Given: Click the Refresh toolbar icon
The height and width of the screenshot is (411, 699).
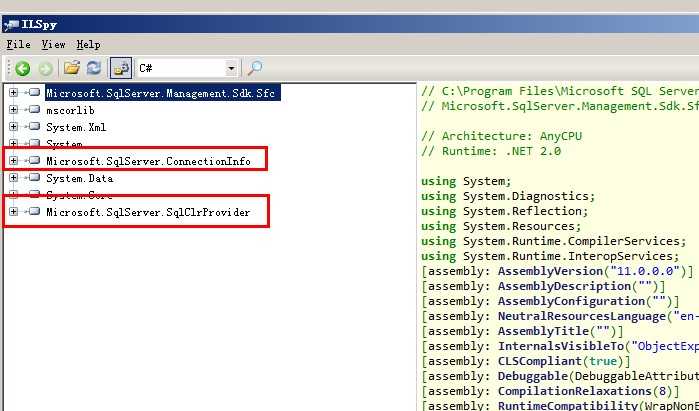Looking at the screenshot, I should tap(94, 68).
